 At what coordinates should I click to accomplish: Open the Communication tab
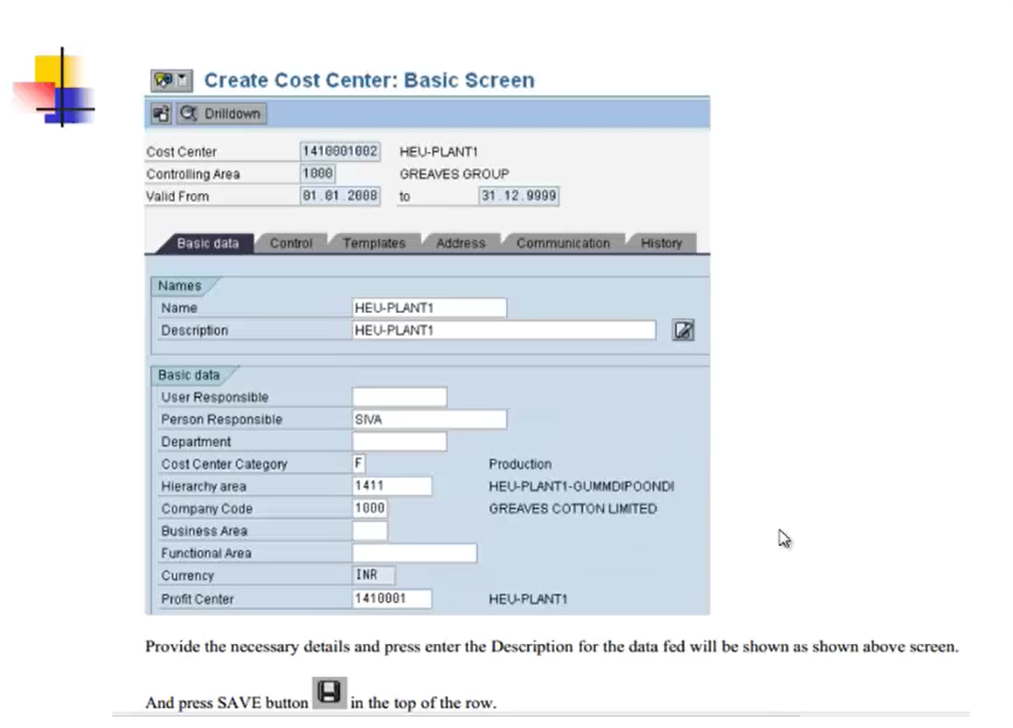[x=563, y=244]
